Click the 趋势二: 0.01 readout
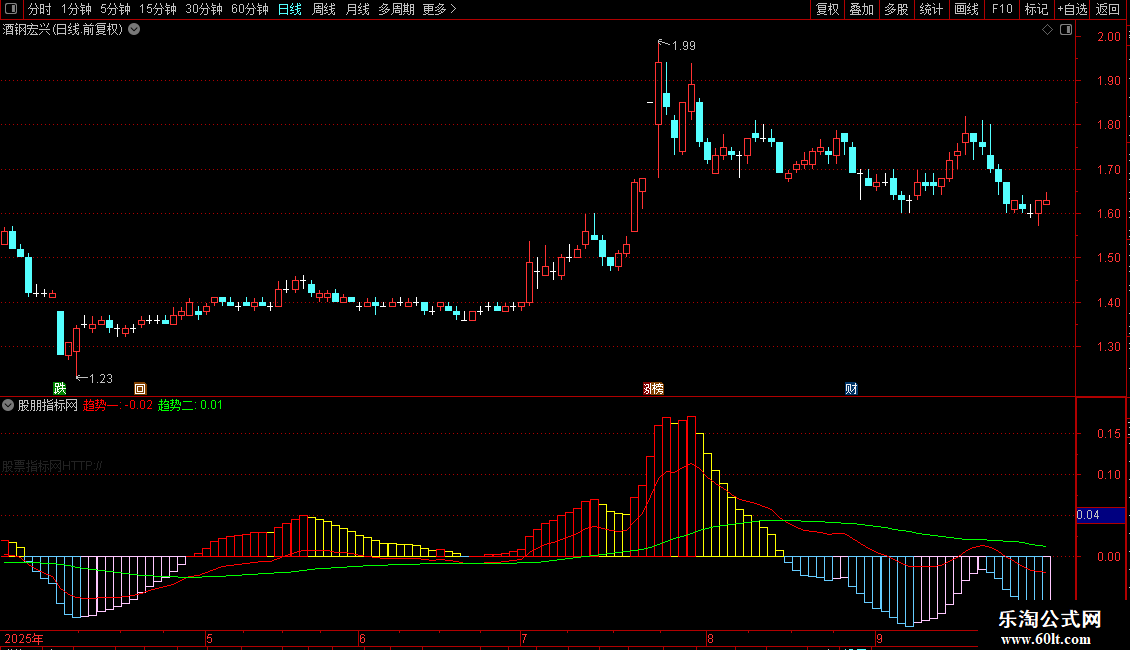This screenshot has width=1130, height=650. [190, 405]
